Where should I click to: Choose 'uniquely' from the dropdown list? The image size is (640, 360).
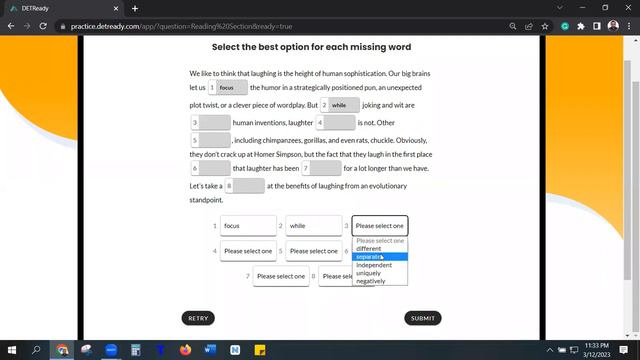tap(380, 273)
